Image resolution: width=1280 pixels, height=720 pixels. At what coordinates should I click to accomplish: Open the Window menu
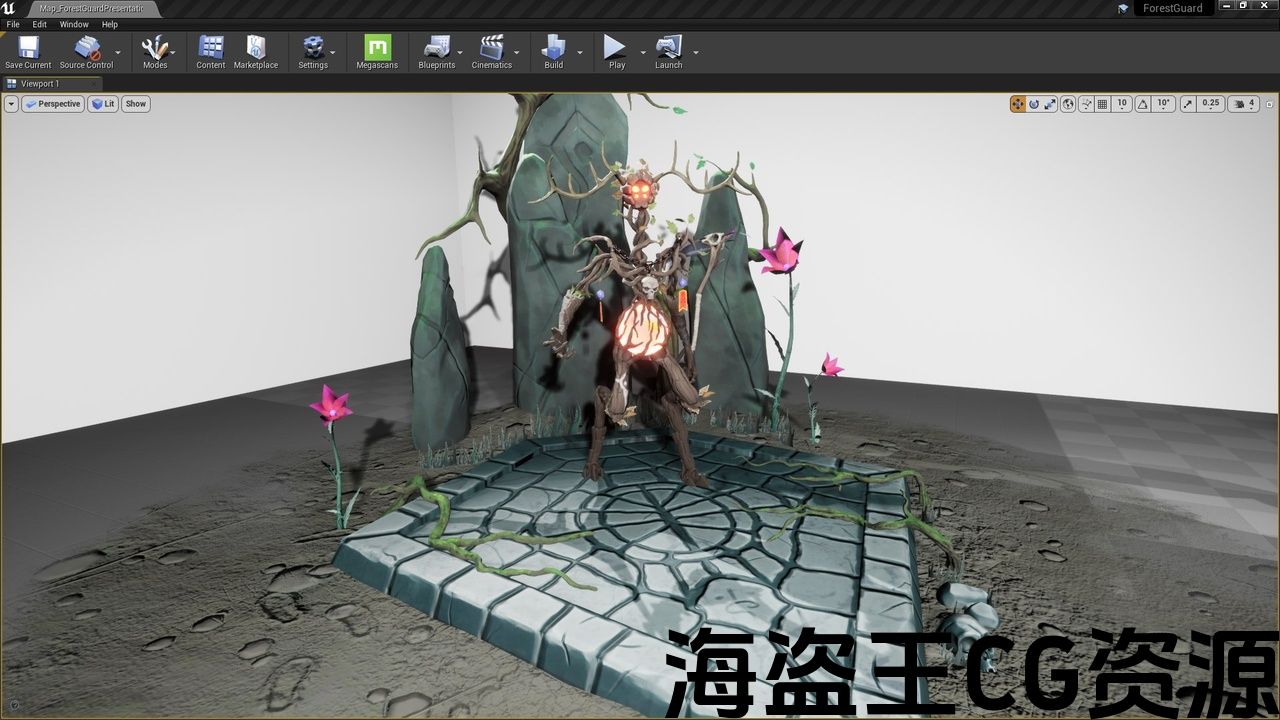(74, 24)
